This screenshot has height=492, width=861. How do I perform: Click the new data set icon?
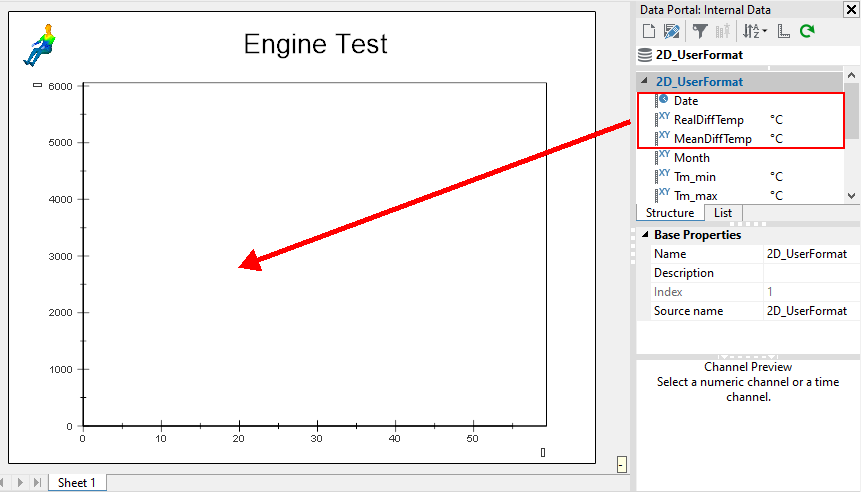648,32
